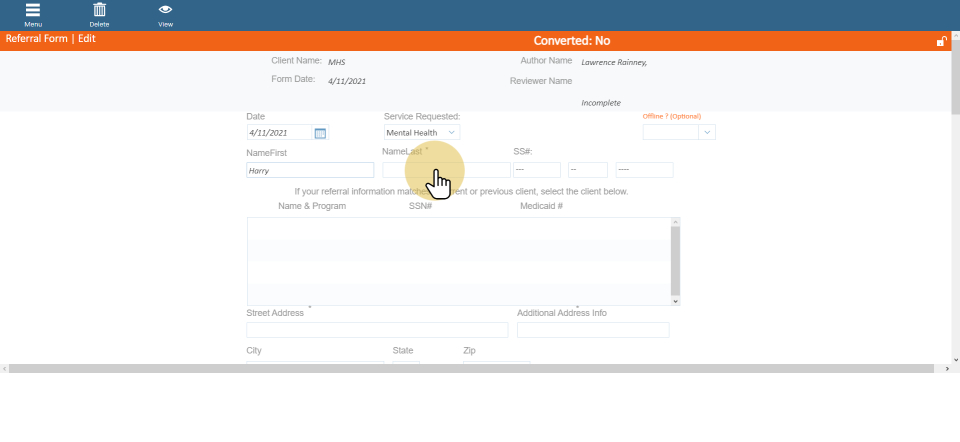Open the calendar picker beside the Date field
This screenshot has width=960, height=442.
[320, 133]
